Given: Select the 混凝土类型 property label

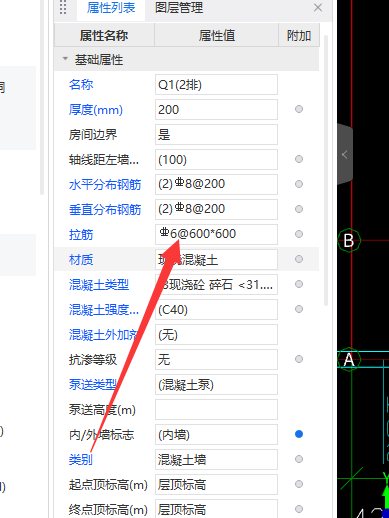Looking at the screenshot, I should click(99, 284).
